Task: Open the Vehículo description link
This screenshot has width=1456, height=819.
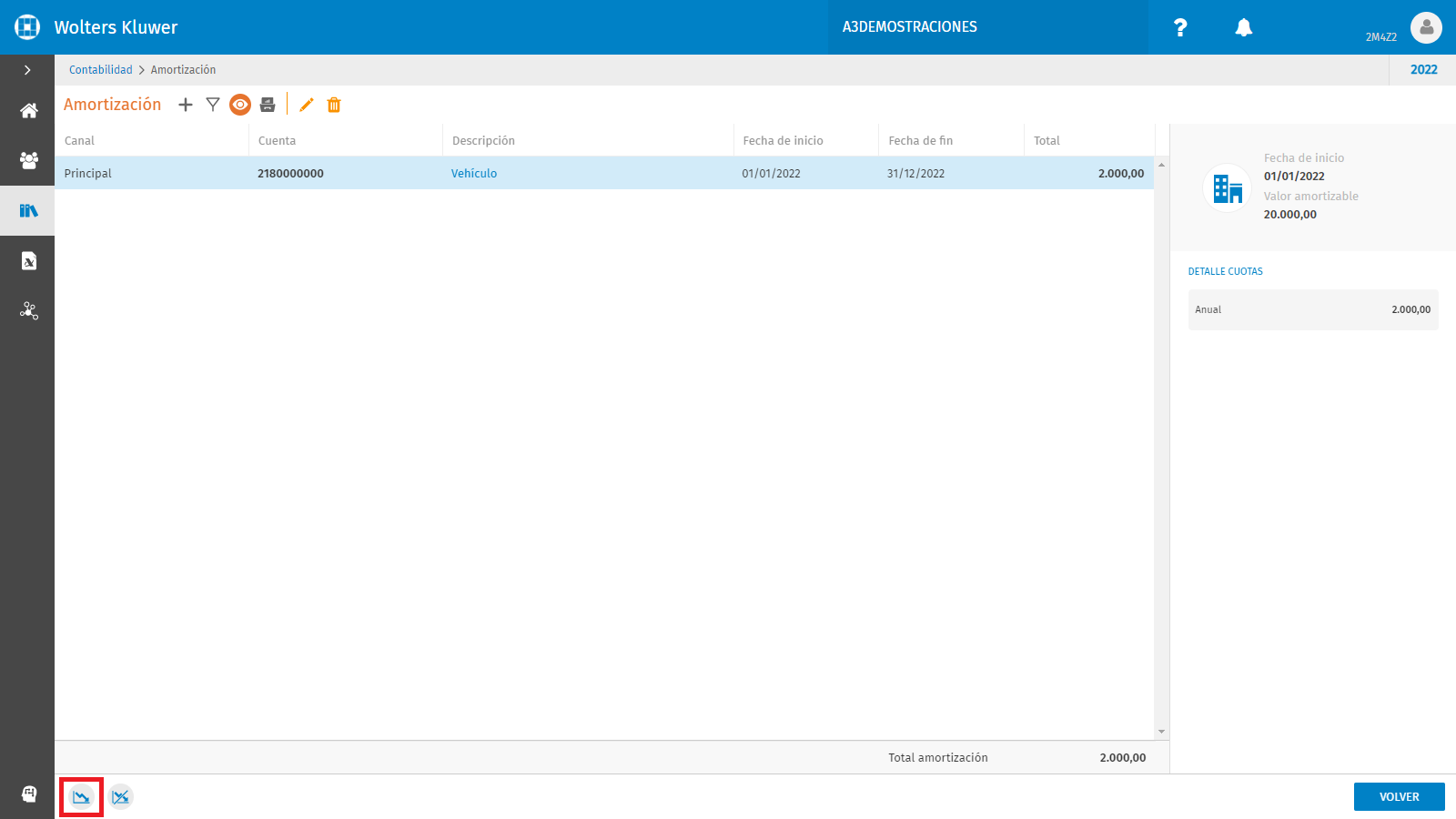Action: click(474, 174)
